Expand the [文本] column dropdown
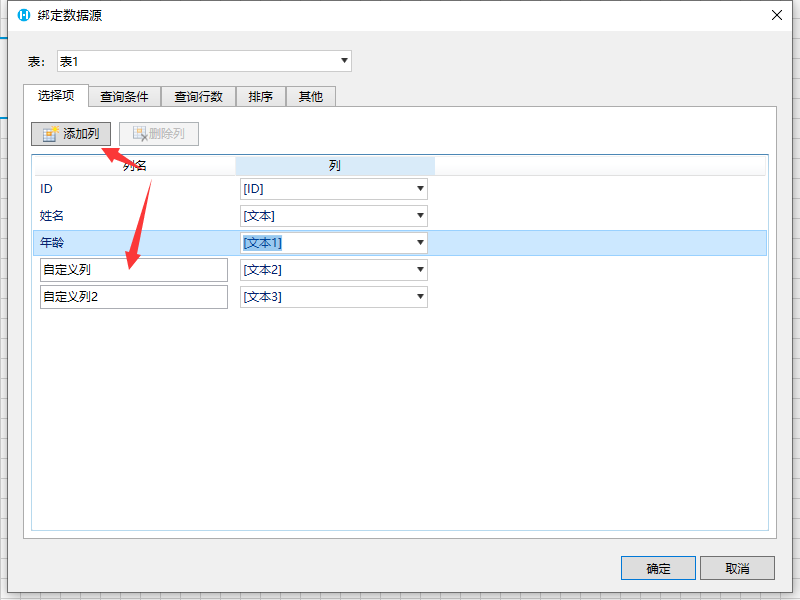Screen dimensions: 800x600 pyautogui.click(x=420, y=216)
